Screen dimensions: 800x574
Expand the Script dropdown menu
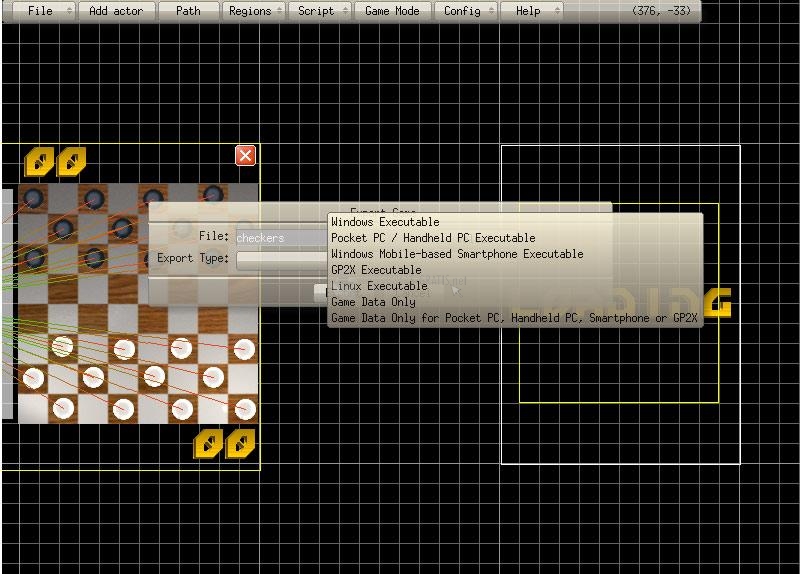320,11
